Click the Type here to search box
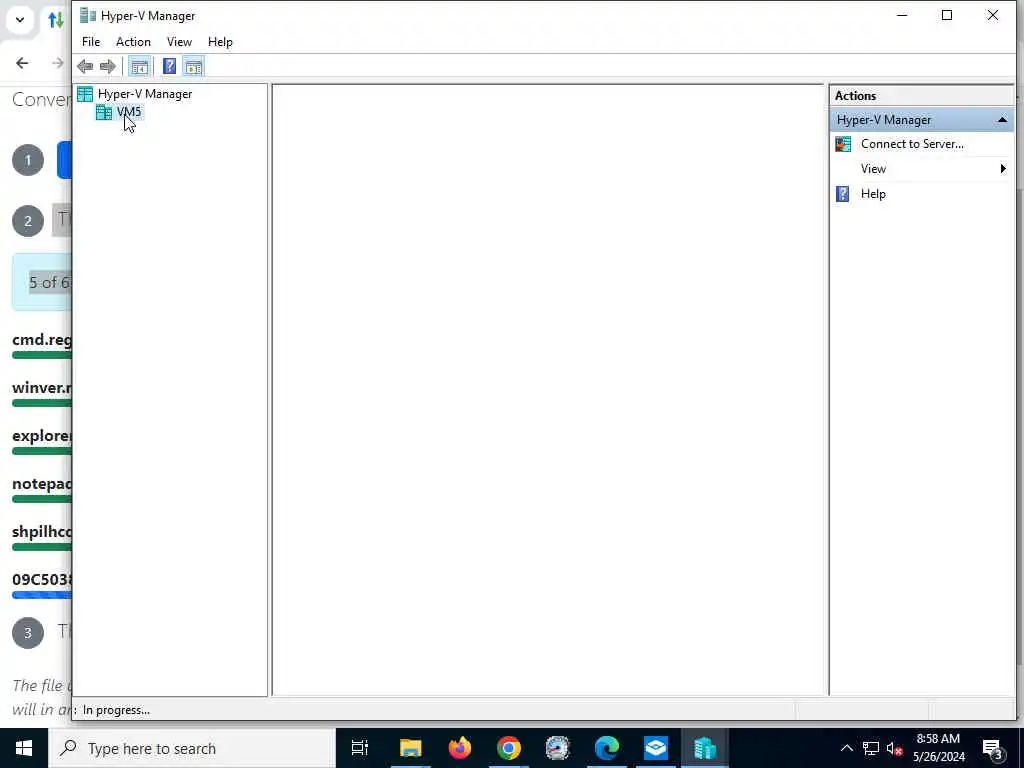 [x=191, y=748]
